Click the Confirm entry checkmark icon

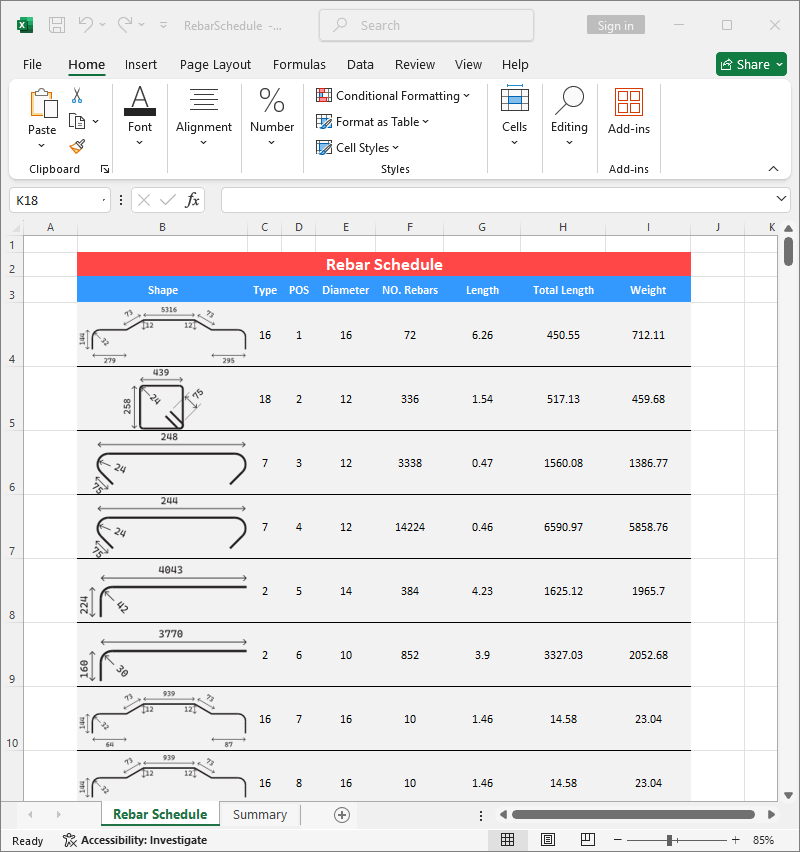[x=168, y=201]
